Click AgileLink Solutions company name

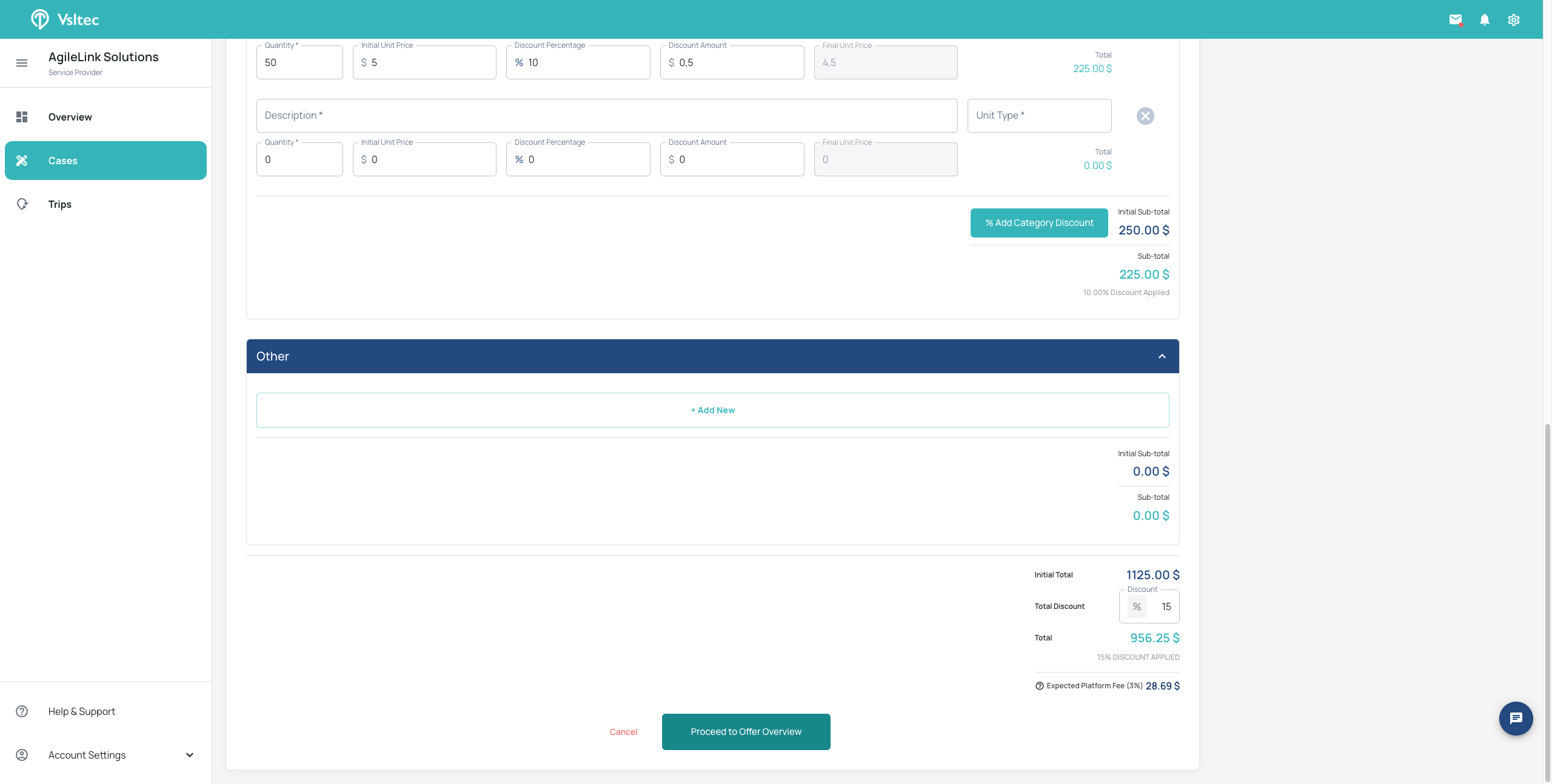point(104,57)
